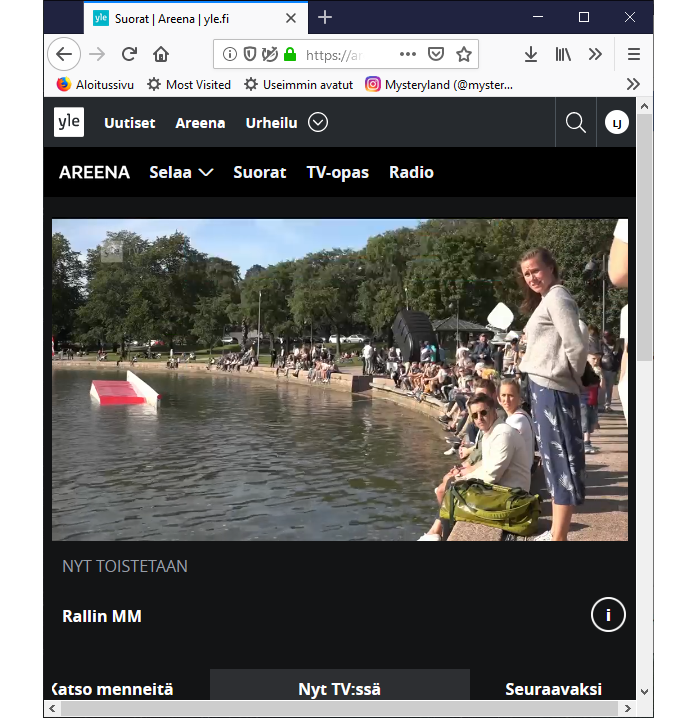
Task: Open the search magnifier in Yle header
Action: pos(575,122)
